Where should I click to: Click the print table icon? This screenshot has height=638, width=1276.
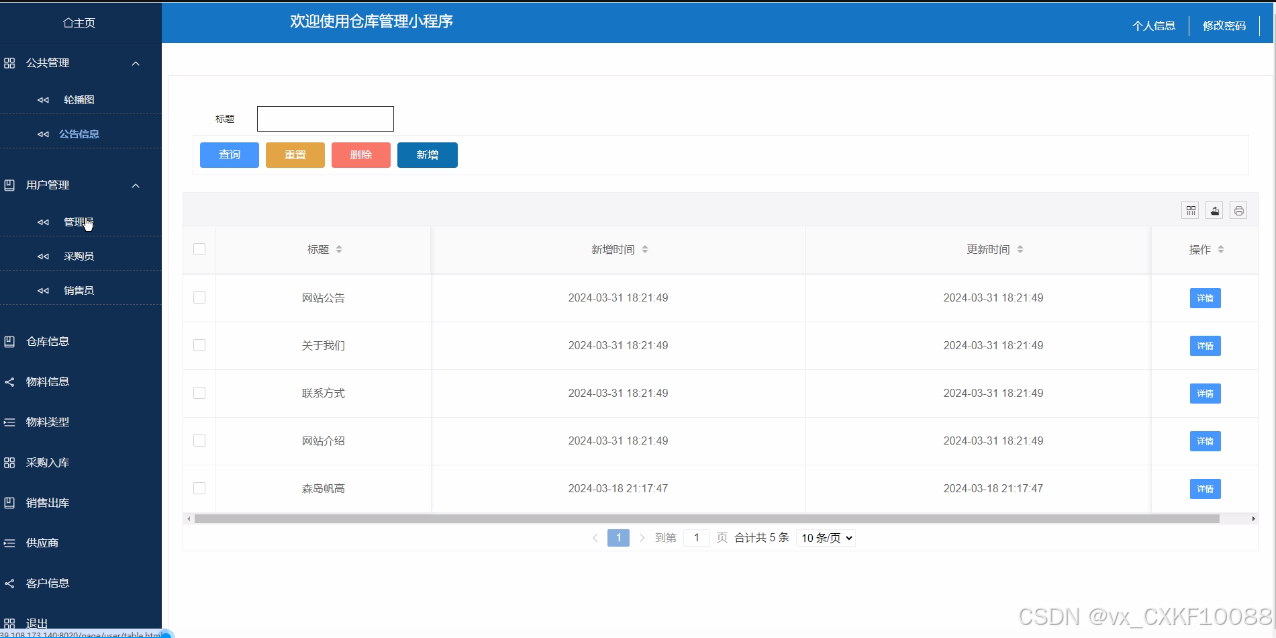1238,210
